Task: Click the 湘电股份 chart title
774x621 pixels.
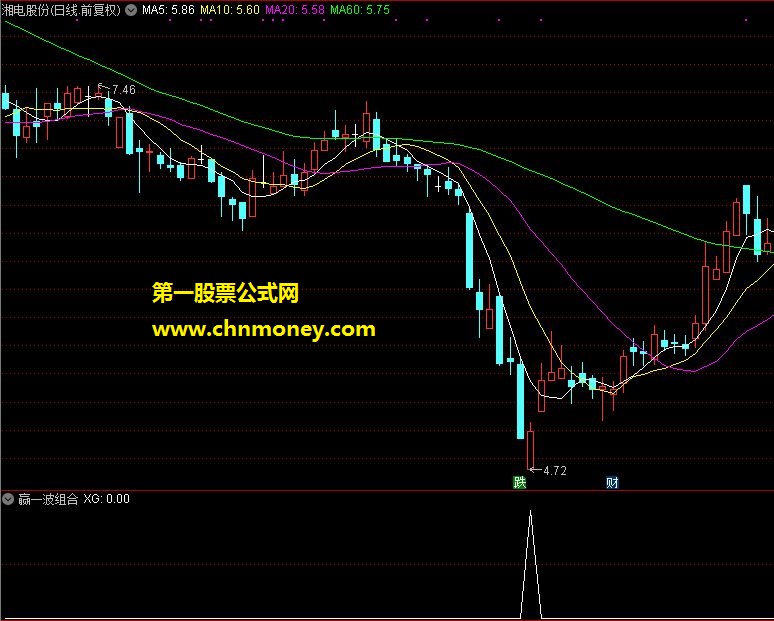Action: (61, 10)
